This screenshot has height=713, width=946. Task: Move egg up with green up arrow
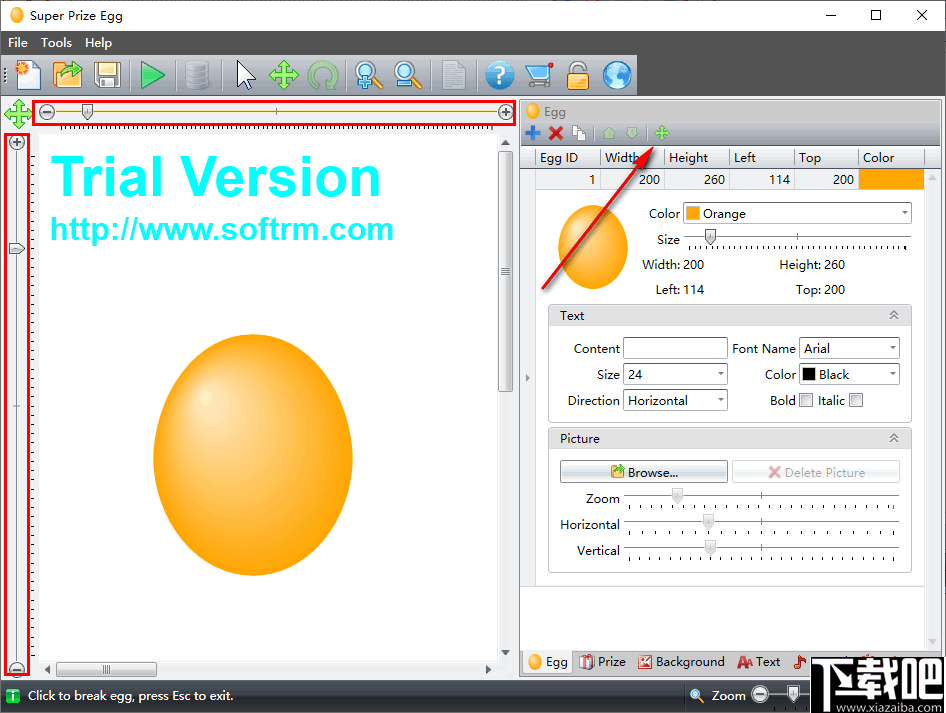pos(609,133)
